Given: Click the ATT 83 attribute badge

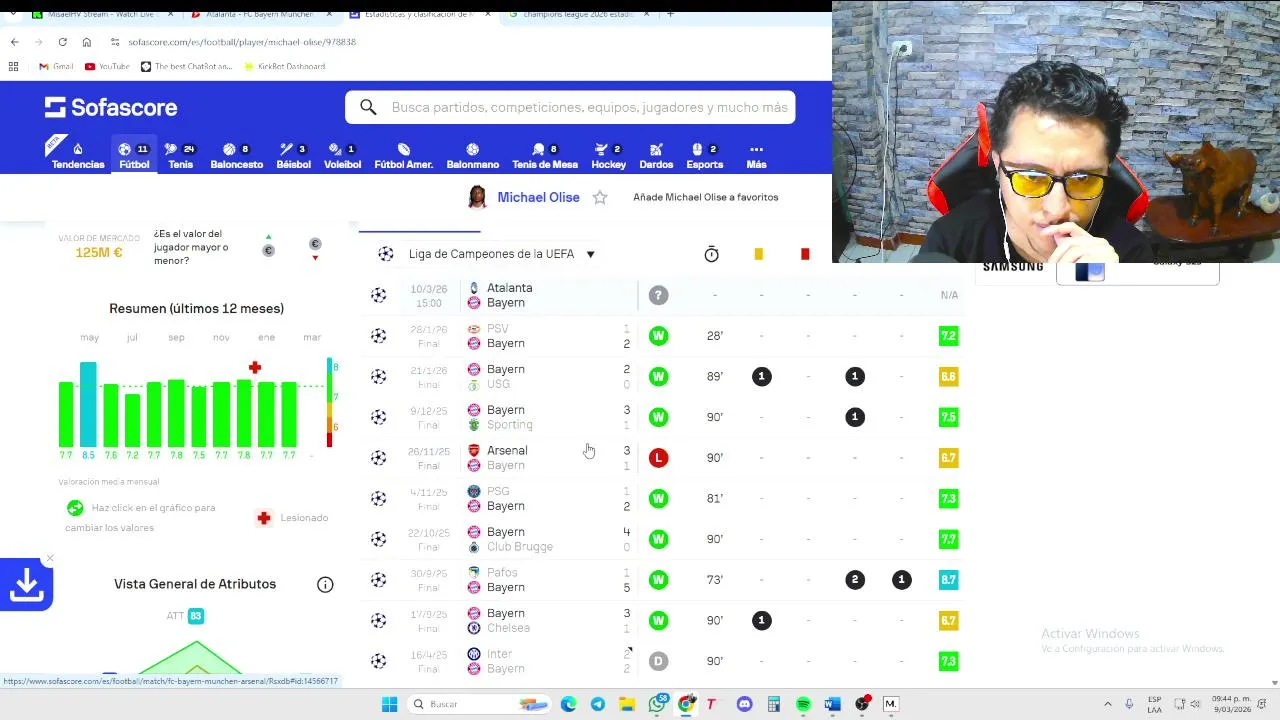Looking at the screenshot, I should [x=195, y=616].
